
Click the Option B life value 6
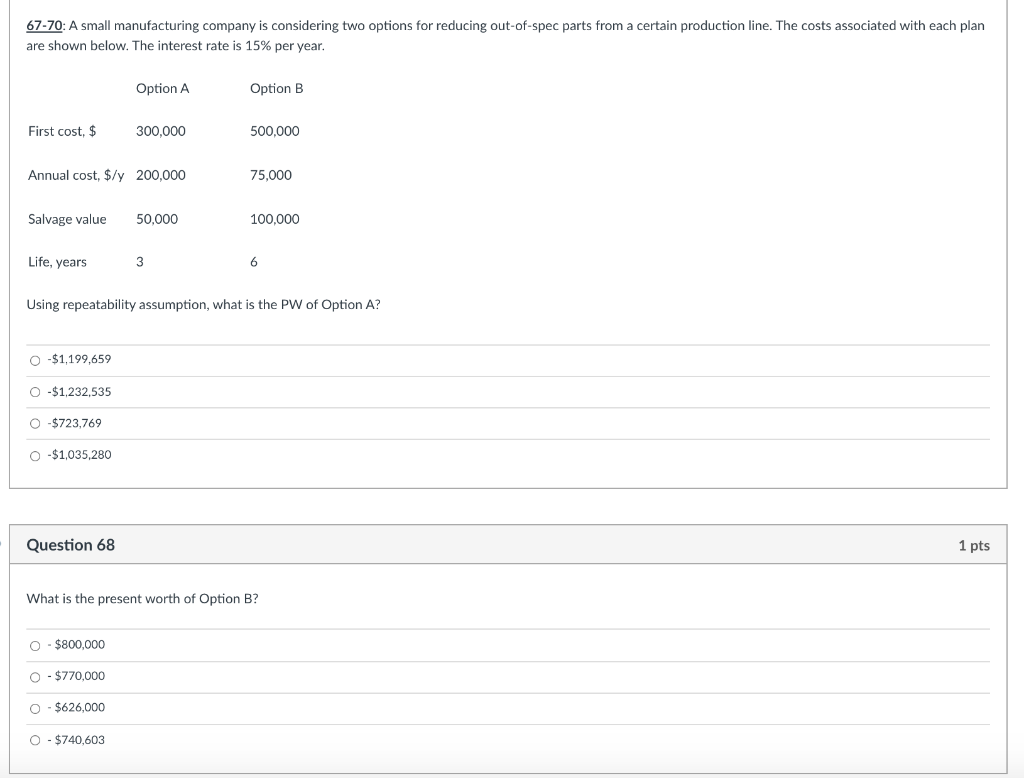click(254, 262)
